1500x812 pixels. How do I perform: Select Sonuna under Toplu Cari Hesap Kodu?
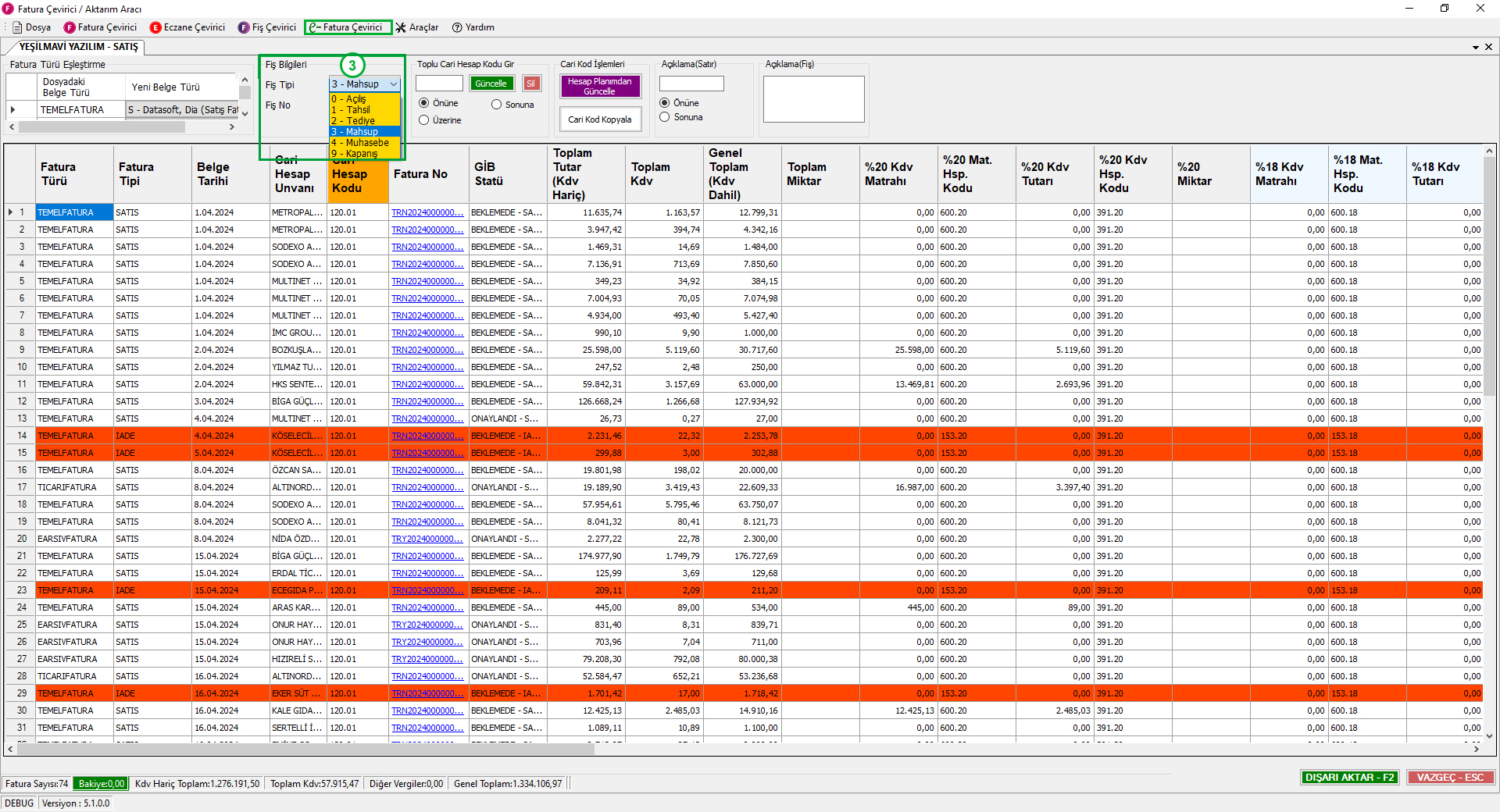[512, 105]
